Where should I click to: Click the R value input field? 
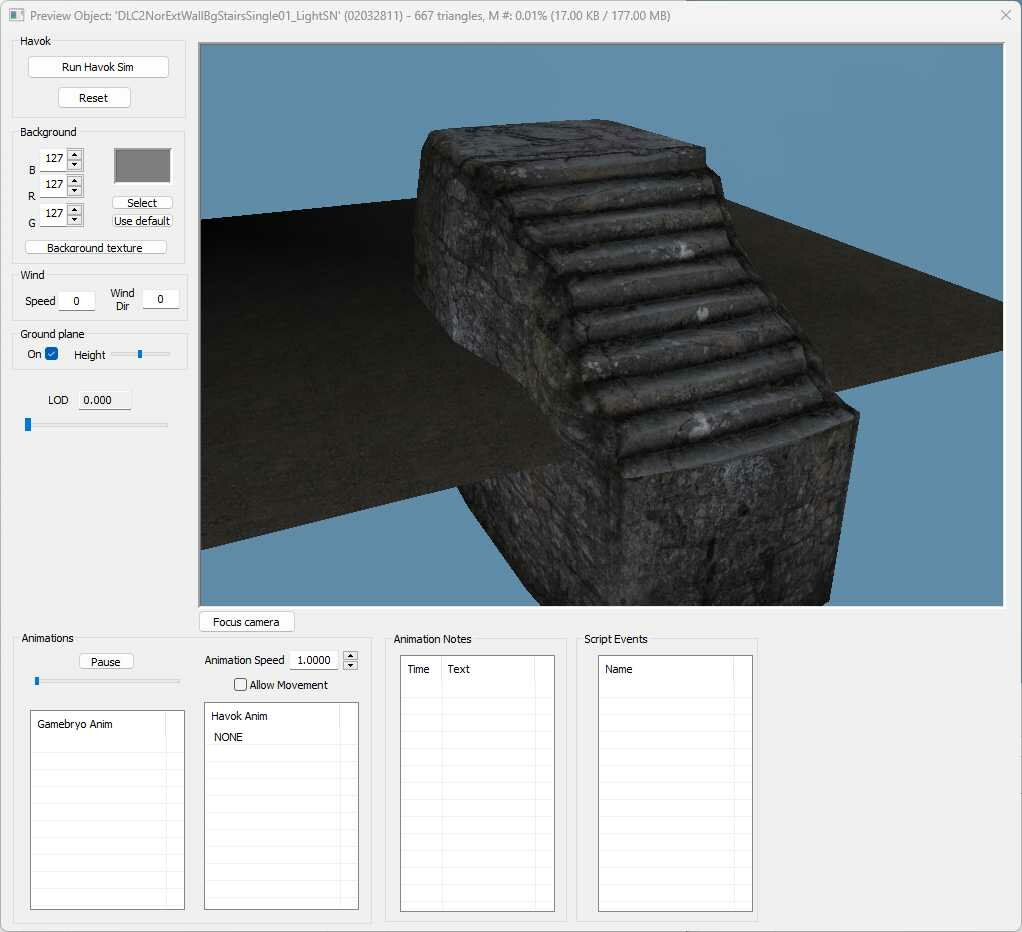click(x=53, y=184)
